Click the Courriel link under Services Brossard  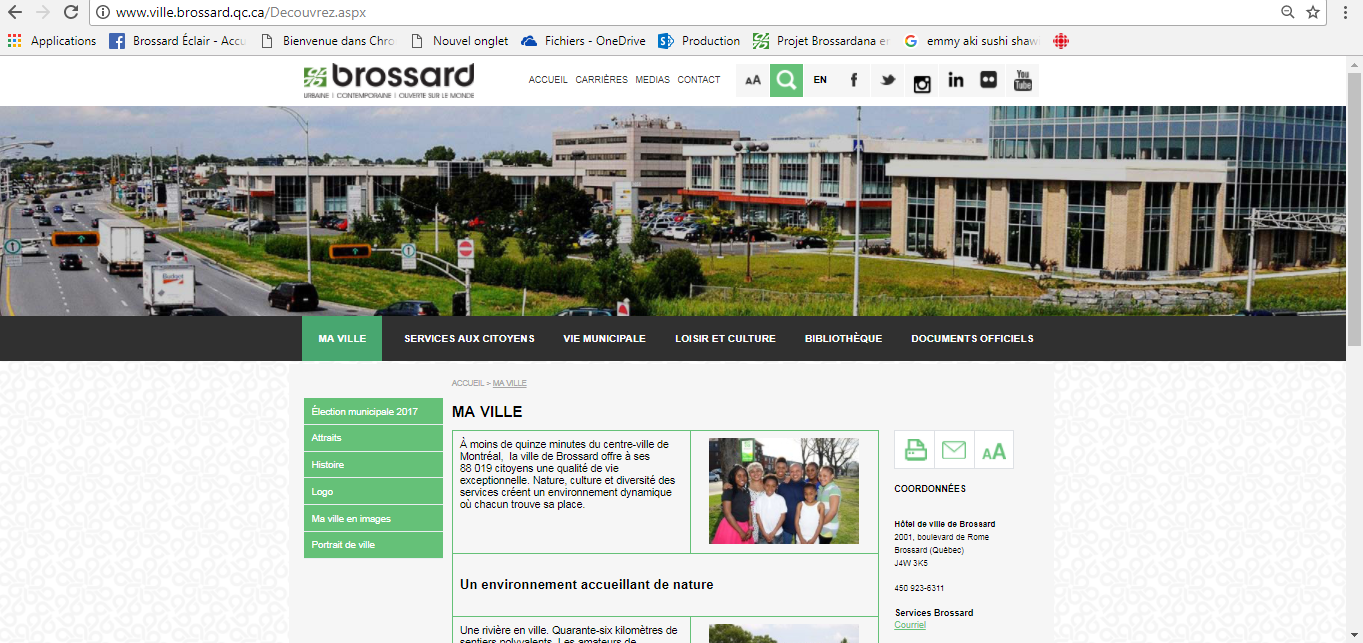909,624
